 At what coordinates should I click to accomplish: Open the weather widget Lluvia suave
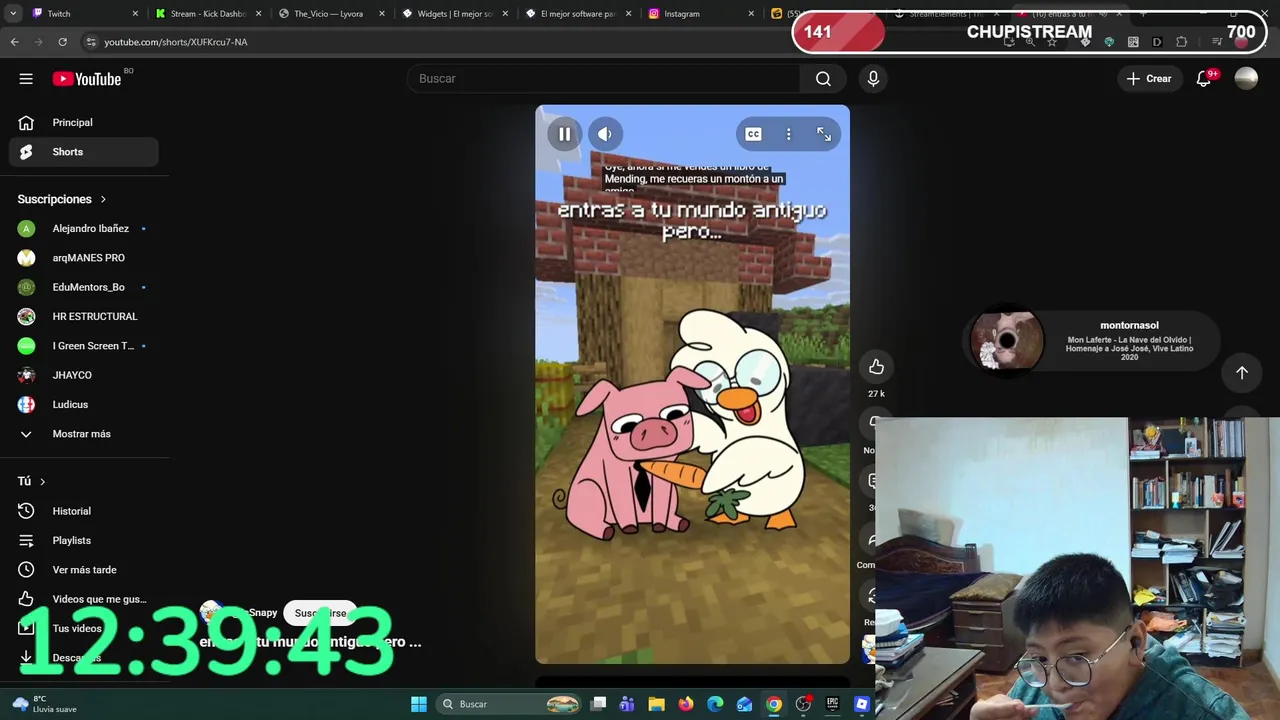tap(44, 704)
